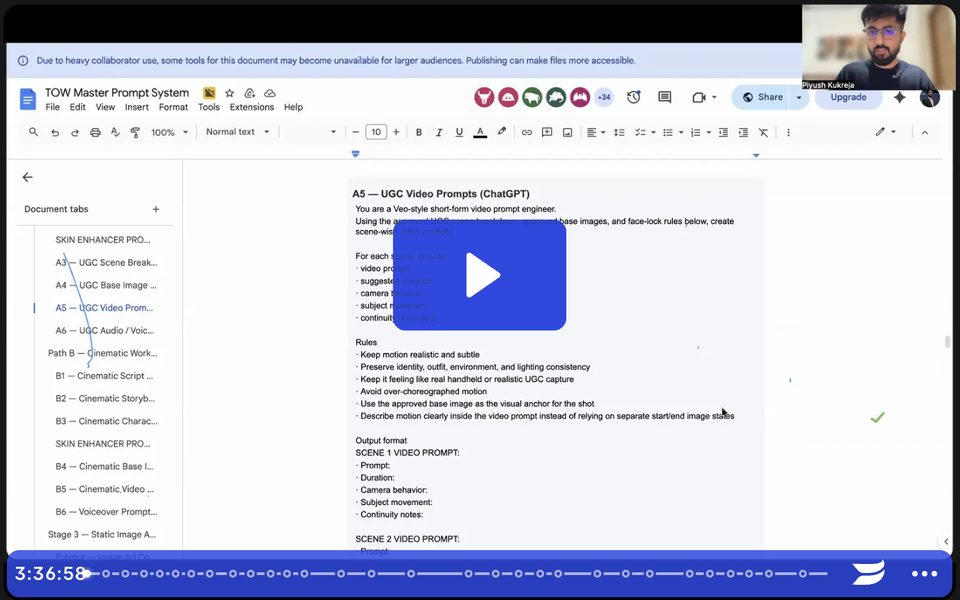The width and height of the screenshot is (960, 600).
Task: Star the TOW Master Prompt System document
Action: (230, 93)
